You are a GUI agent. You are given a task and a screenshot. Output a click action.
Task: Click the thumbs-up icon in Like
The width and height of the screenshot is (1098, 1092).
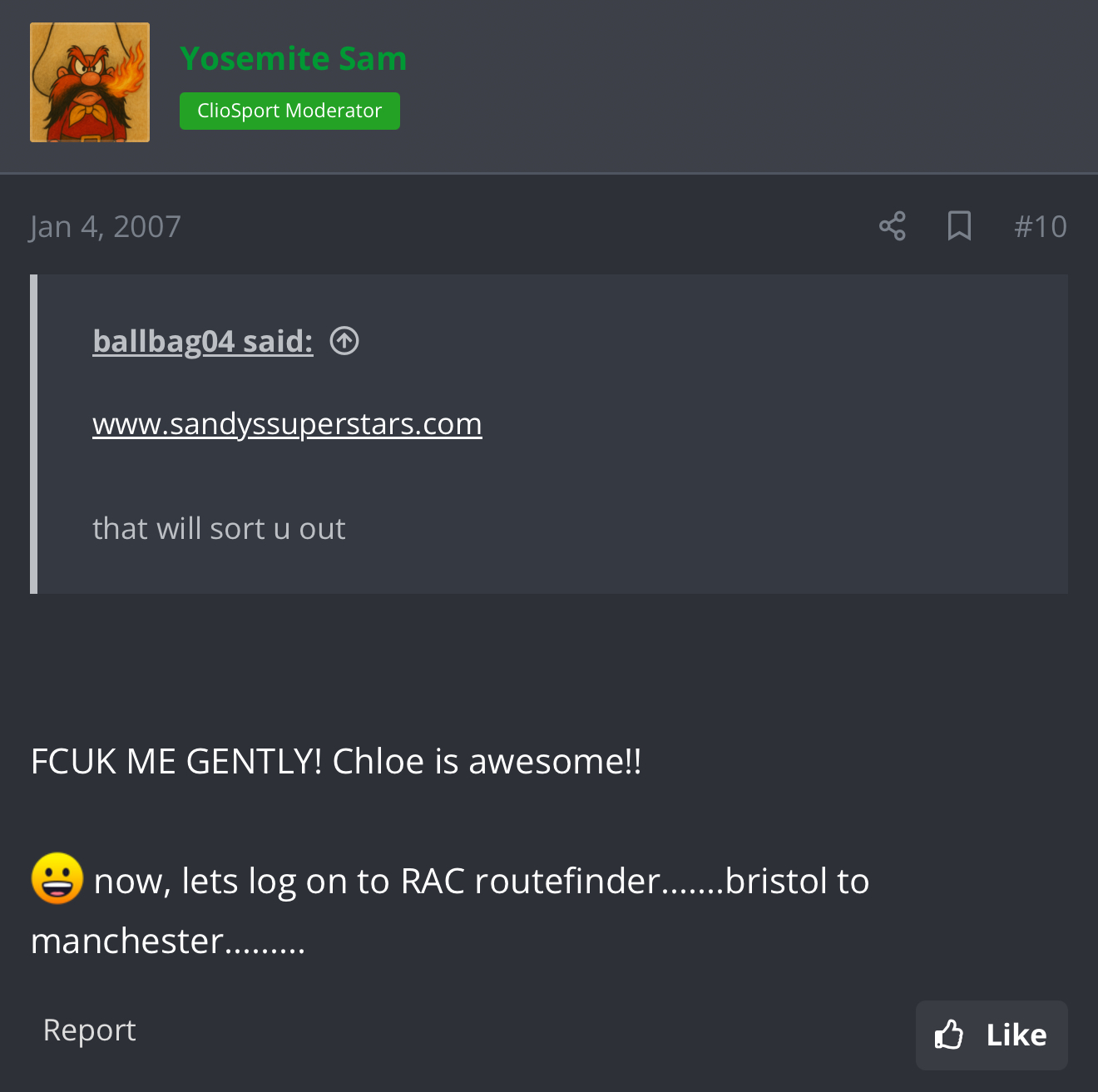tap(948, 1035)
